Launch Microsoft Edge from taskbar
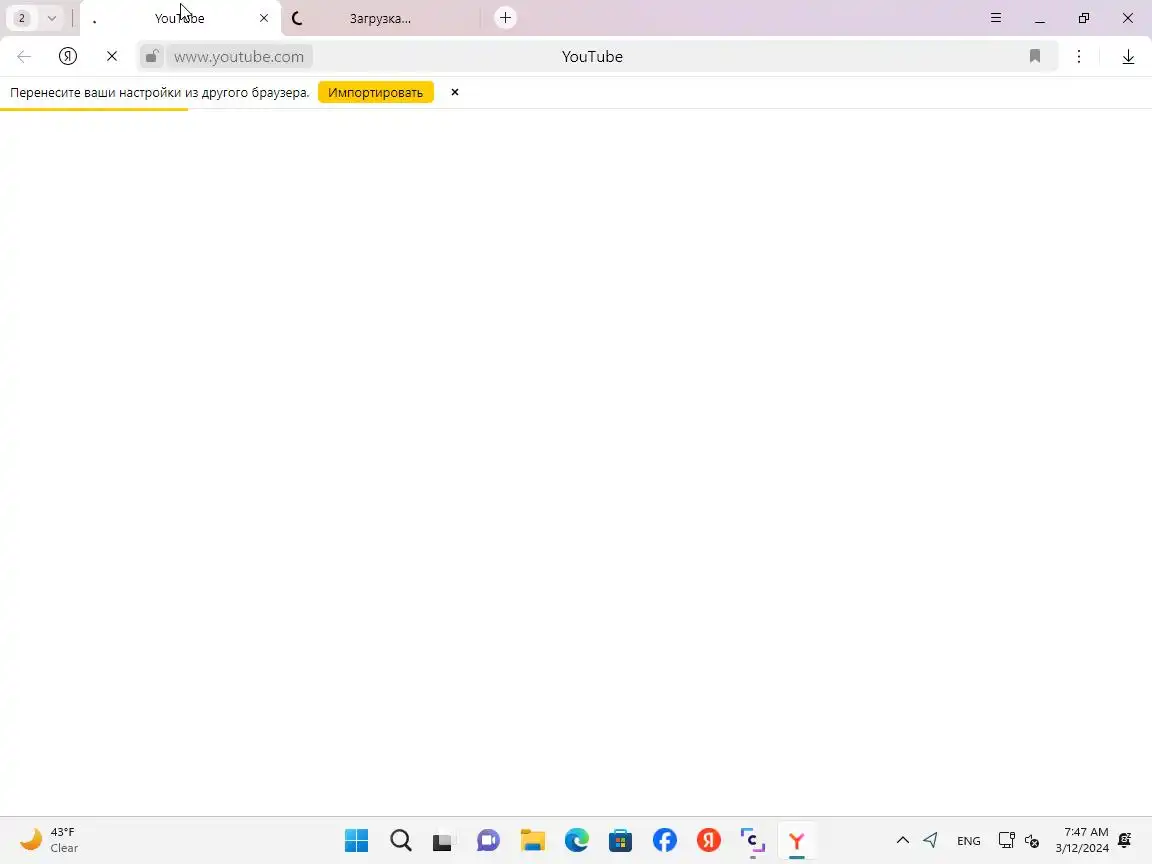The height and width of the screenshot is (864, 1152). coord(577,840)
